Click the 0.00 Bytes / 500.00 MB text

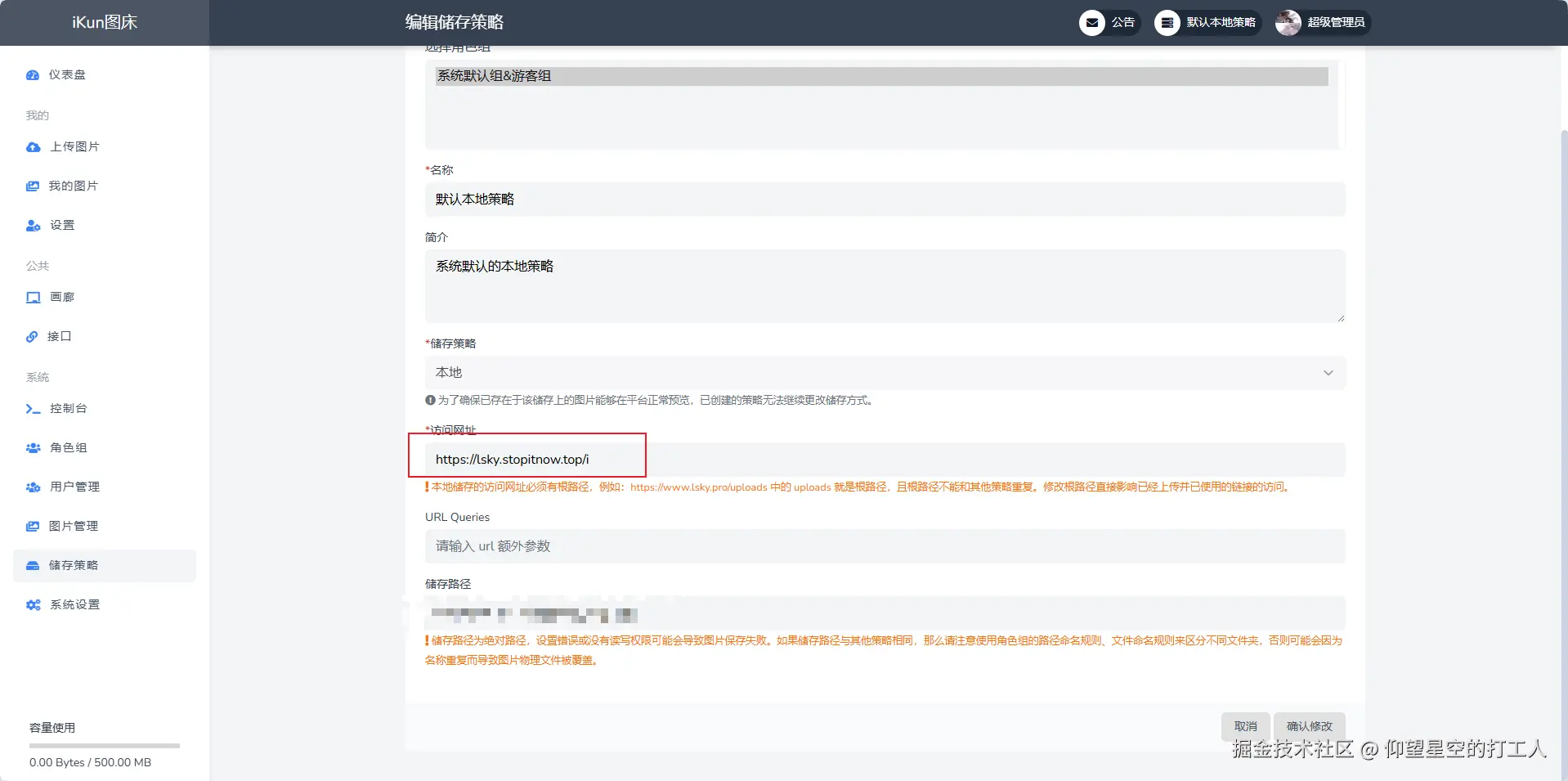pyautogui.click(x=90, y=762)
